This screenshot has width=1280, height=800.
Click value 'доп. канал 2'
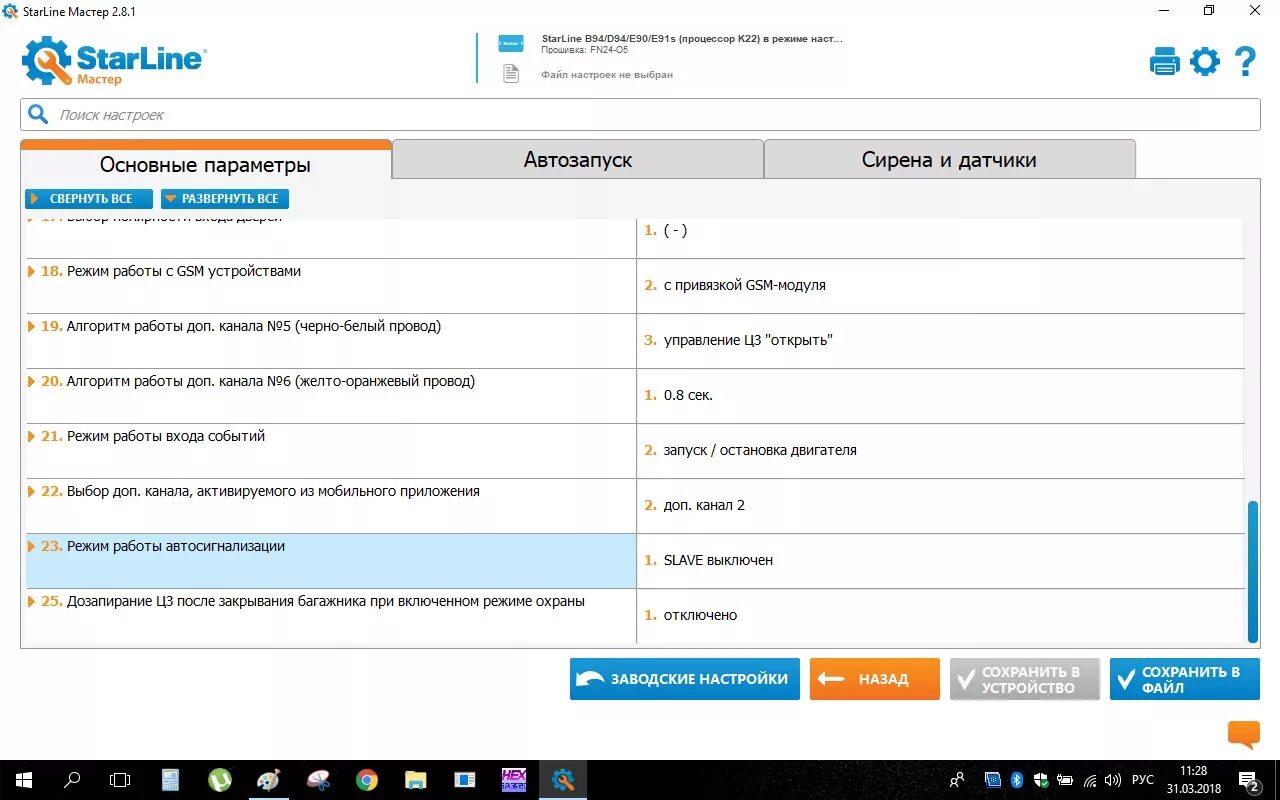(704, 505)
